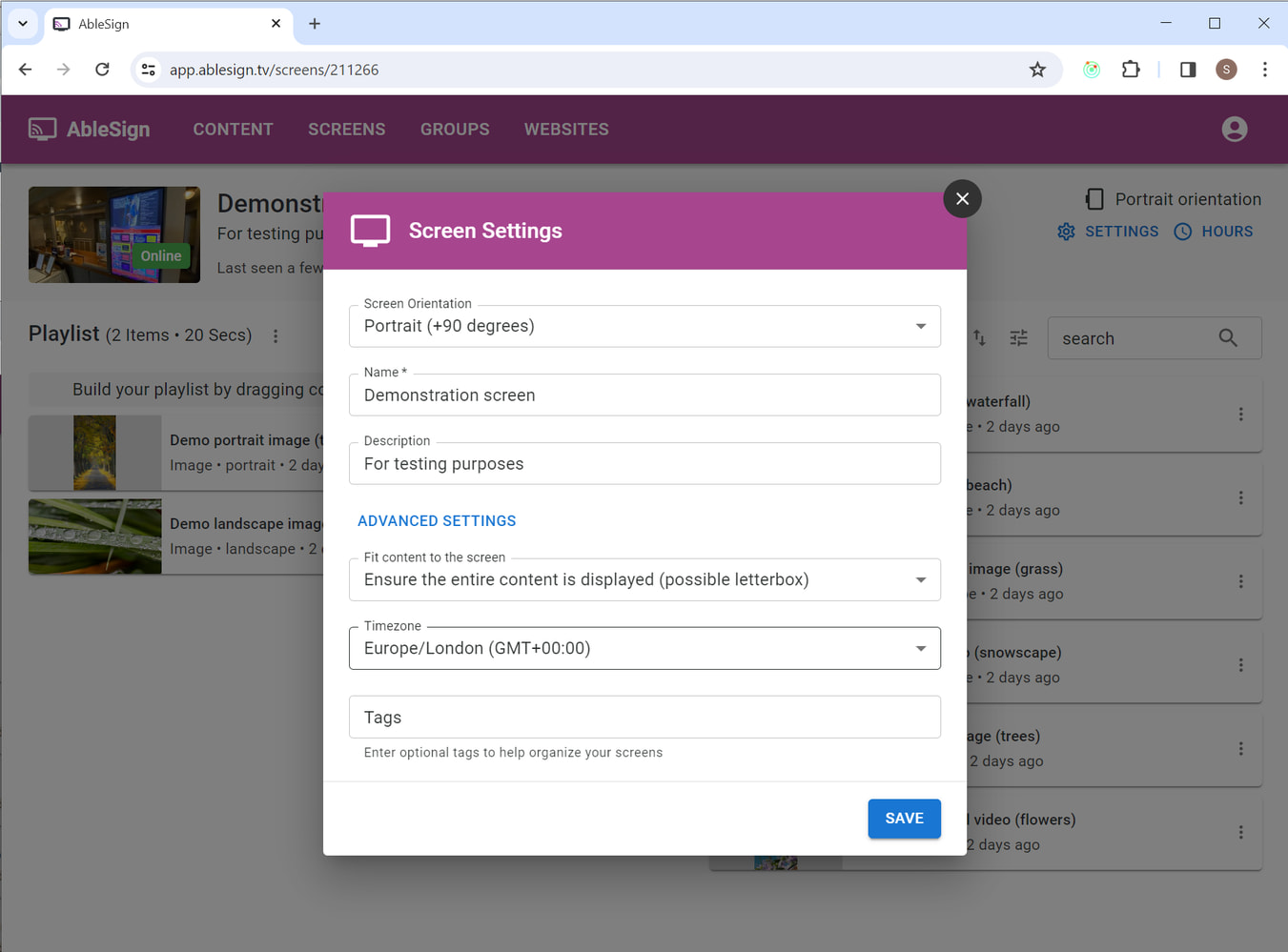The width and height of the screenshot is (1288, 952).
Task: Open kebab menu for the waterfall item
Action: 1241,414
